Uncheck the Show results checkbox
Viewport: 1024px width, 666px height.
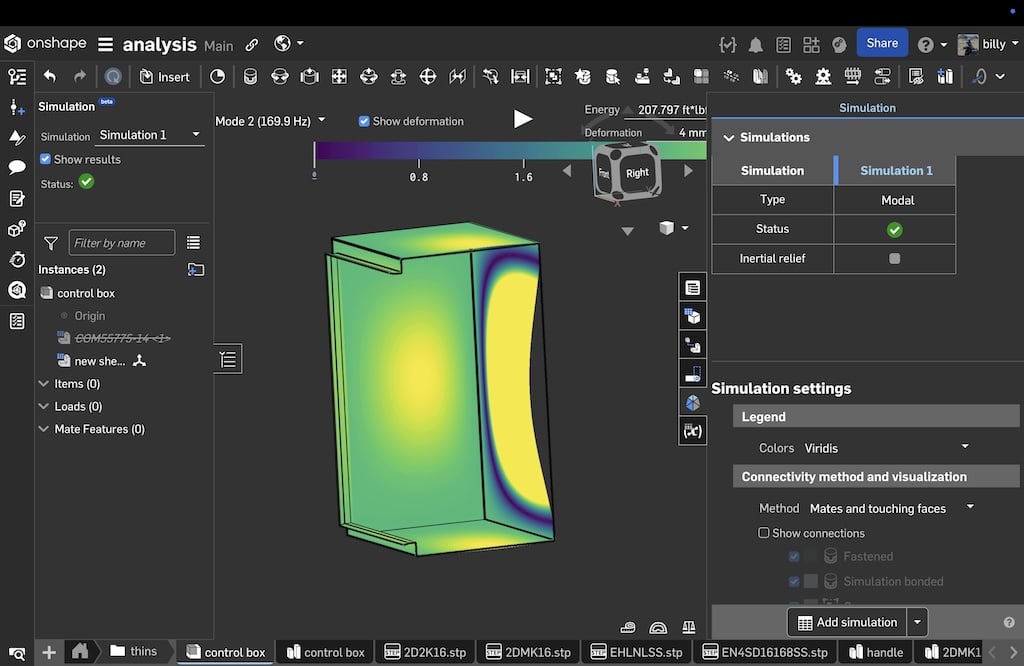45,159
